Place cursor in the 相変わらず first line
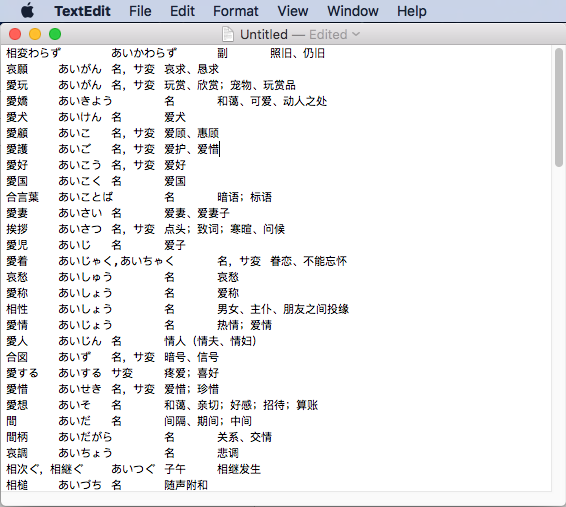Screen dimensions: 566x507 point(33,53)
